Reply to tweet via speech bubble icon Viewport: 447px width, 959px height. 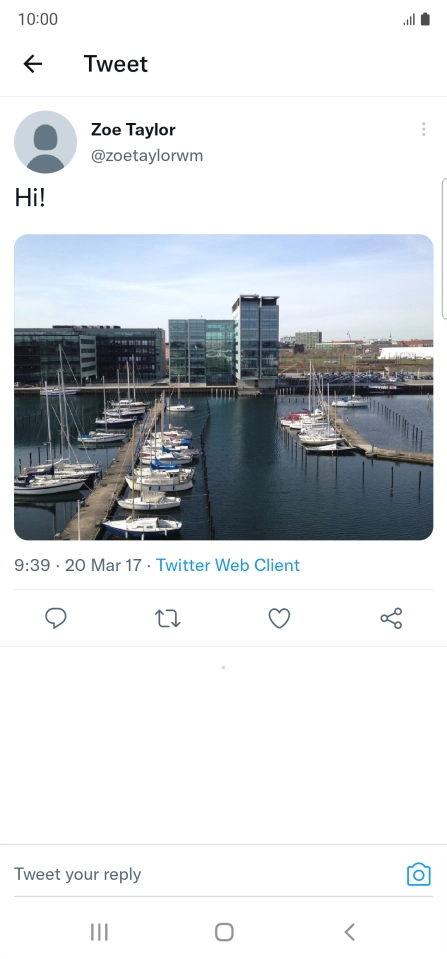(56, 618)
